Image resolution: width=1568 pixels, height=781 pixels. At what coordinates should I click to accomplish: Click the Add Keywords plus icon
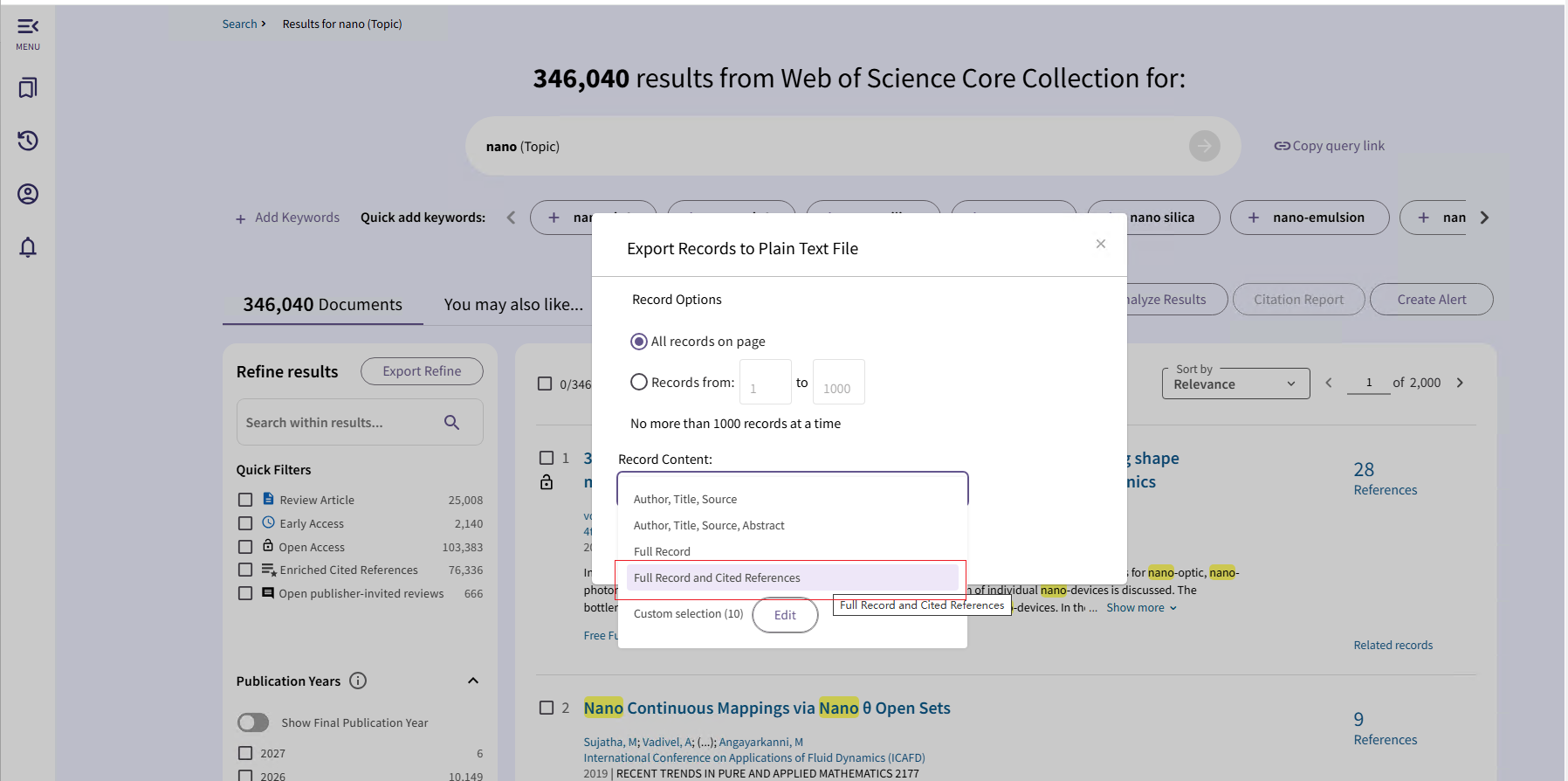coord(240,218)
